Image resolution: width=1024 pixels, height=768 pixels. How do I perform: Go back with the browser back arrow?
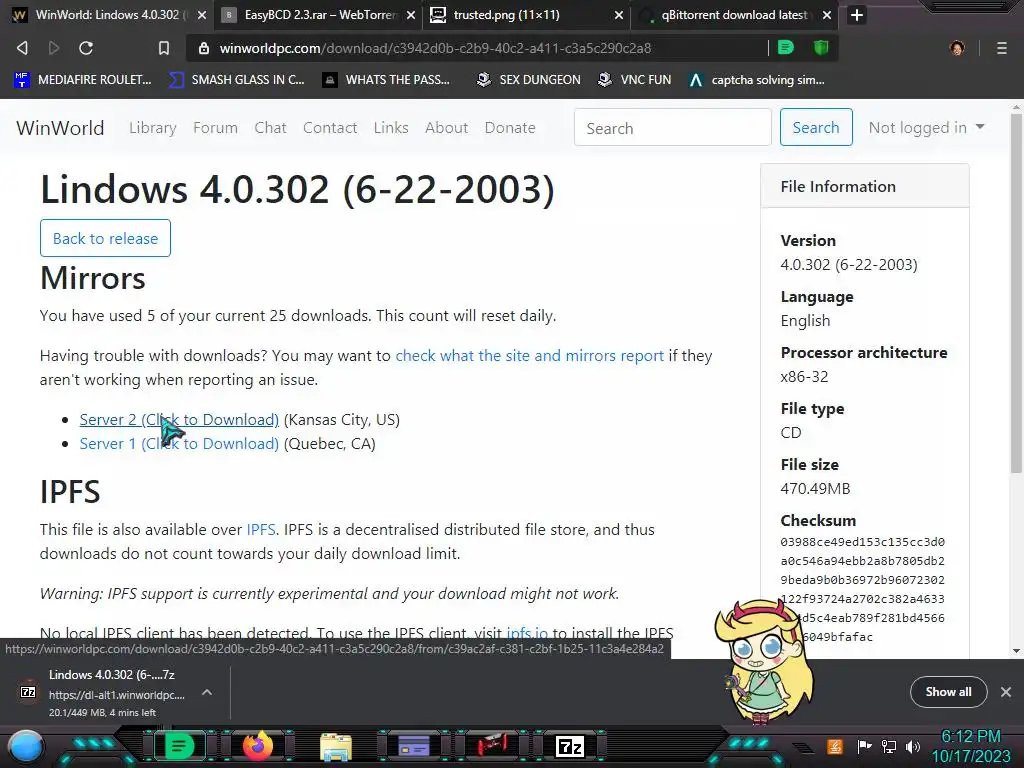tap(22, 48)
